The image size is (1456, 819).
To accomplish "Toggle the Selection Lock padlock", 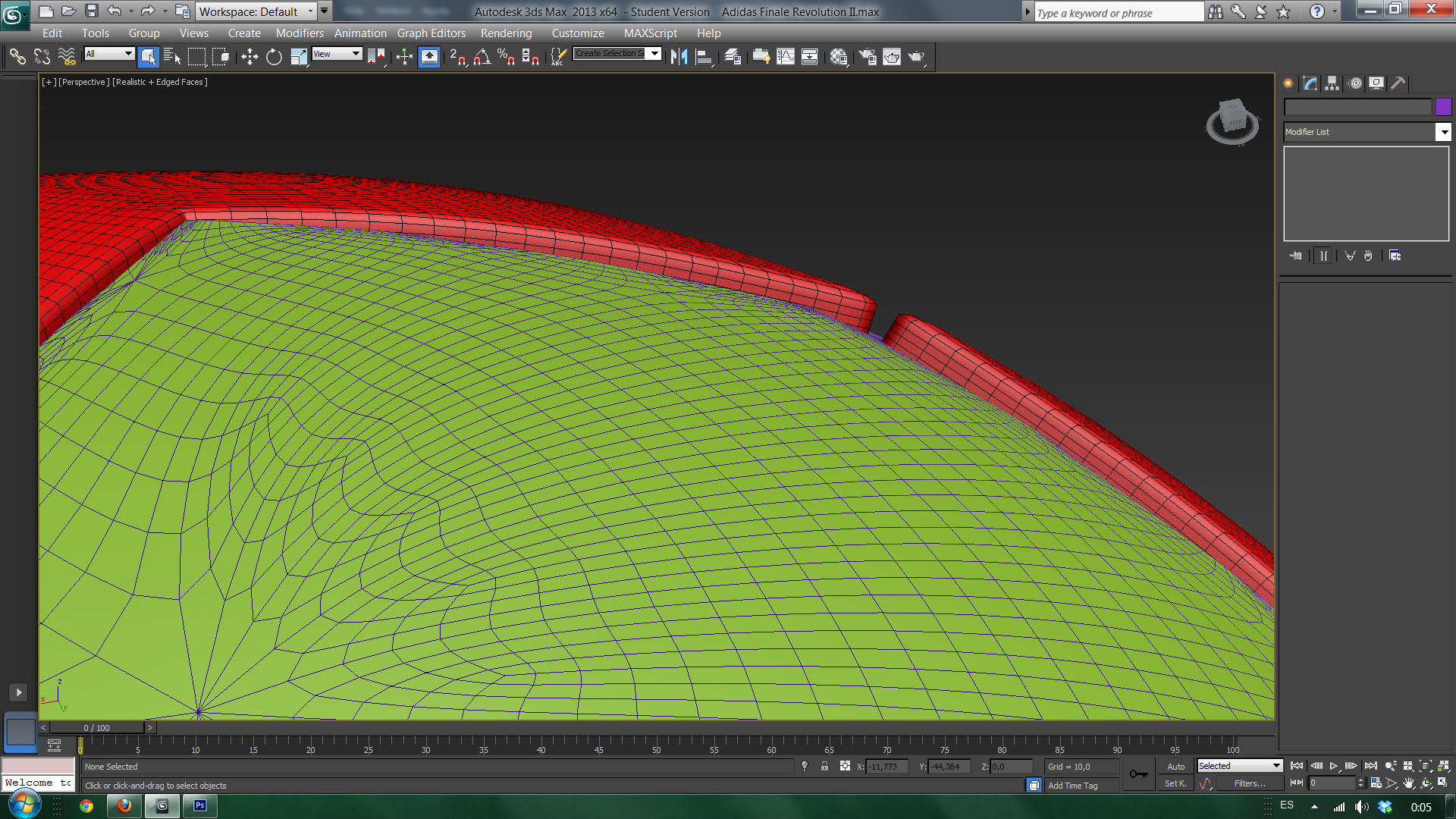I will tap(824, 767).
